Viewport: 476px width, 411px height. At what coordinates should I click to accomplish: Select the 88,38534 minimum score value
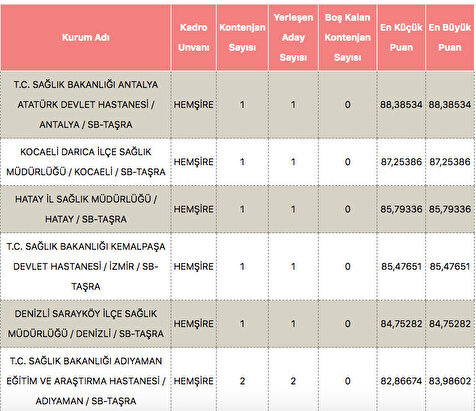coord(401,105)
